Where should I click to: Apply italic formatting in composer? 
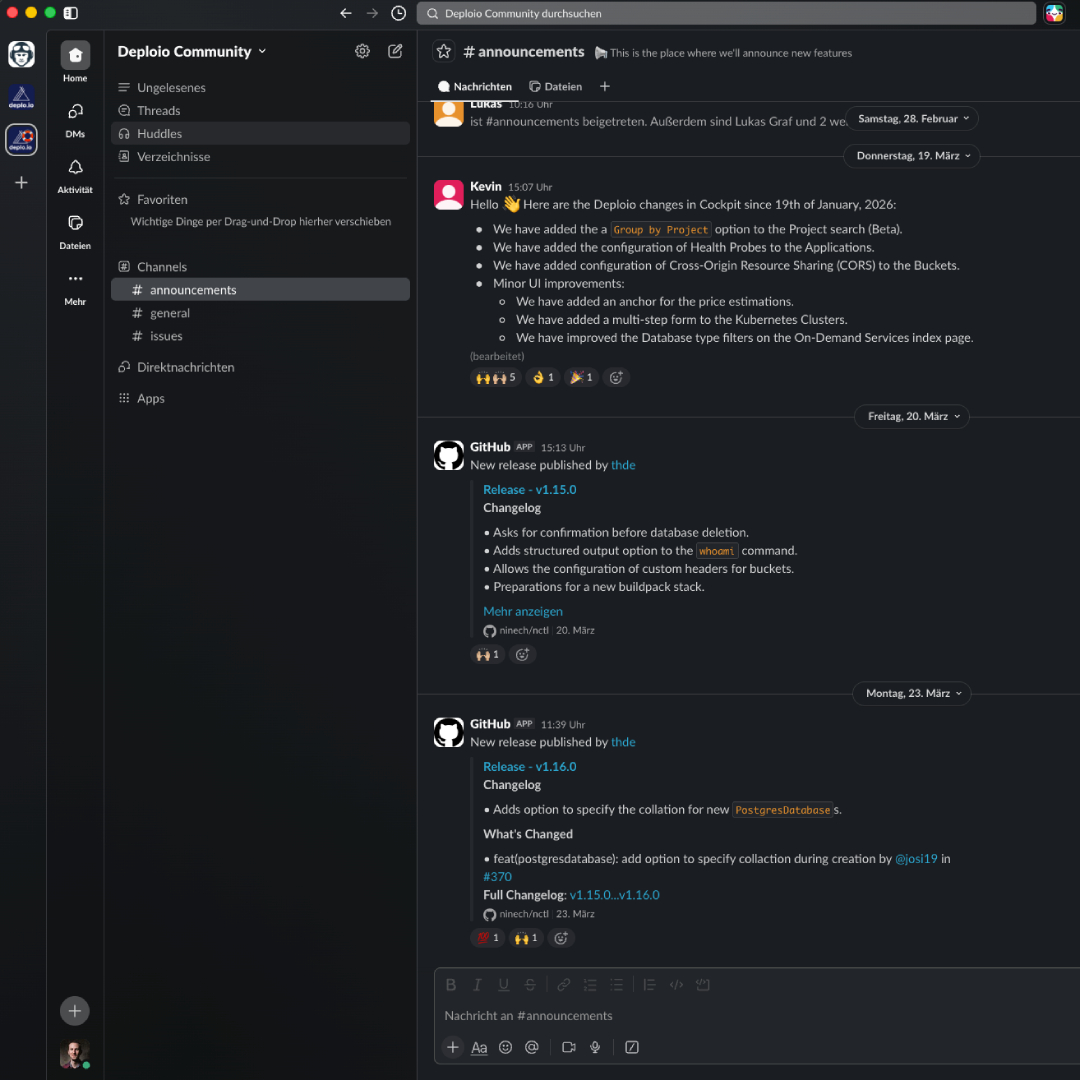click(477, 985)
